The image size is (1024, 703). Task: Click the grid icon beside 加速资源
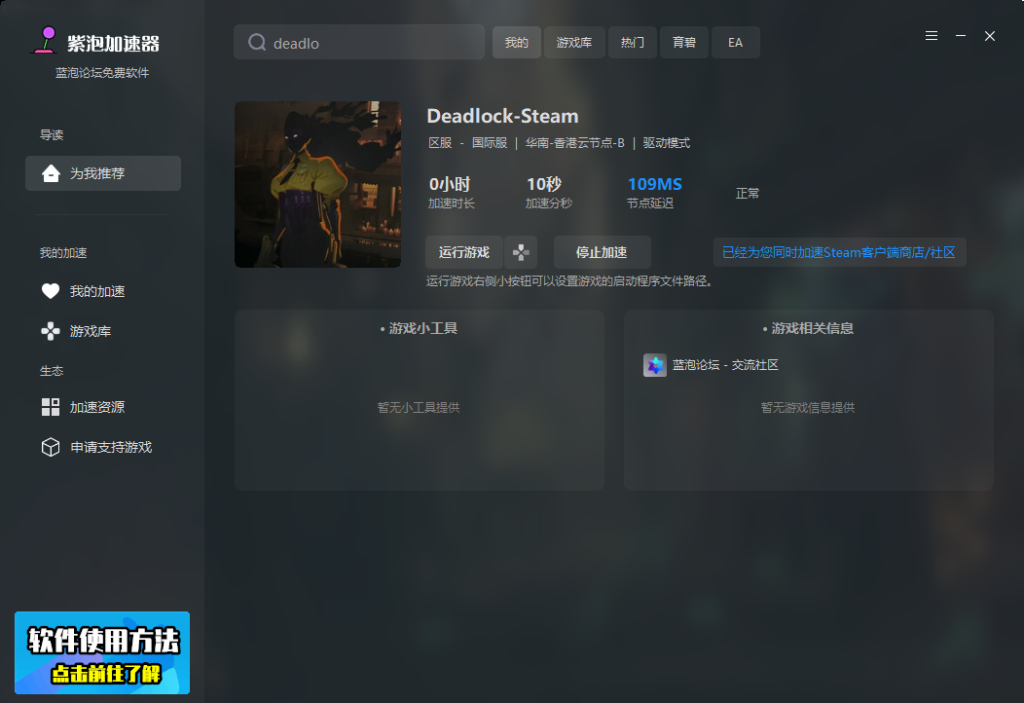click(x=50, y=407)
